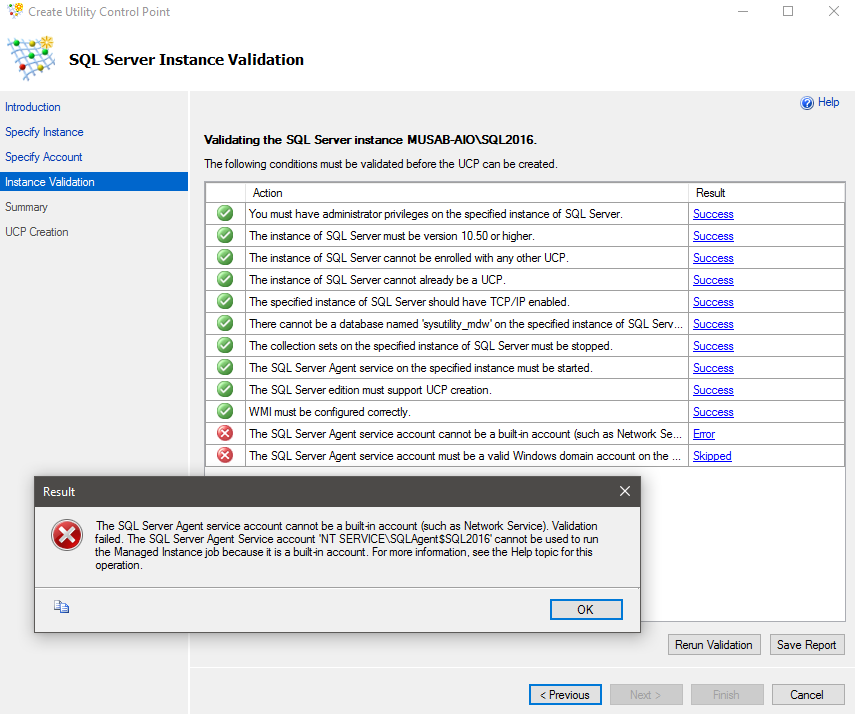The image size is (855, 714).
Task: Click the Action column header
Action: click(268, 193)
